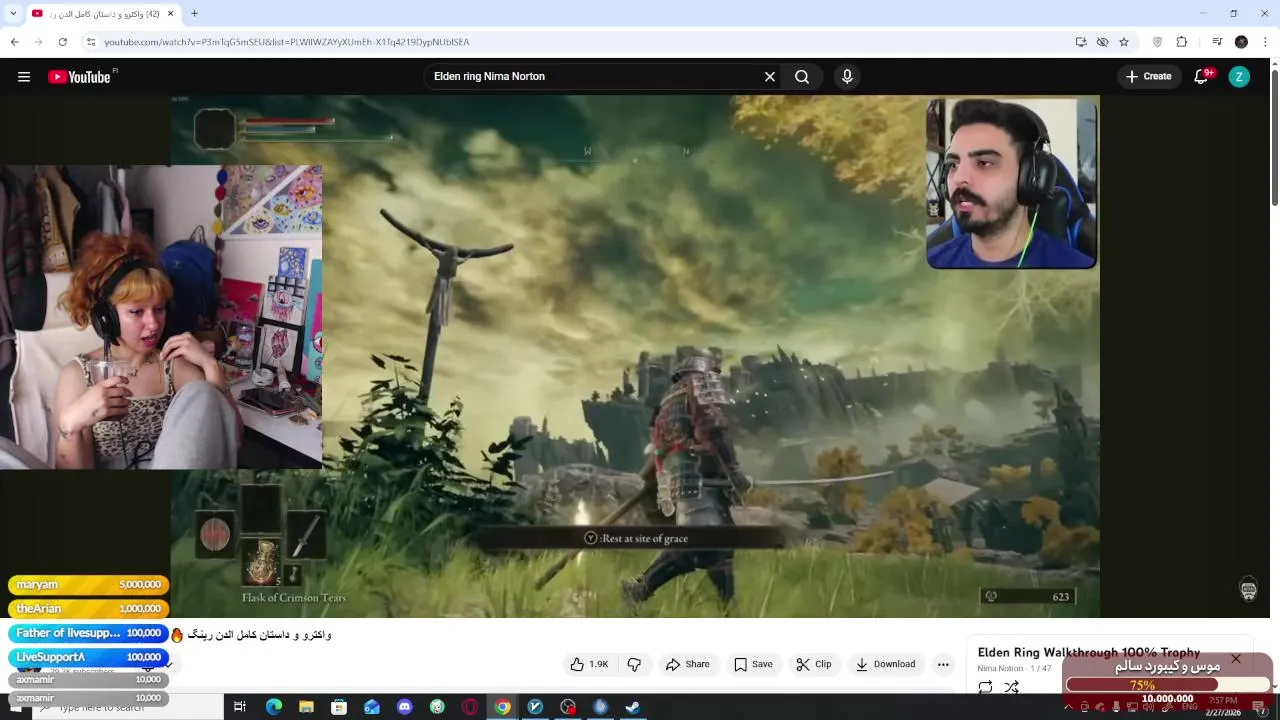Open the Windows notification center
The image size is (1280, 720).
tap(1259, 707)
